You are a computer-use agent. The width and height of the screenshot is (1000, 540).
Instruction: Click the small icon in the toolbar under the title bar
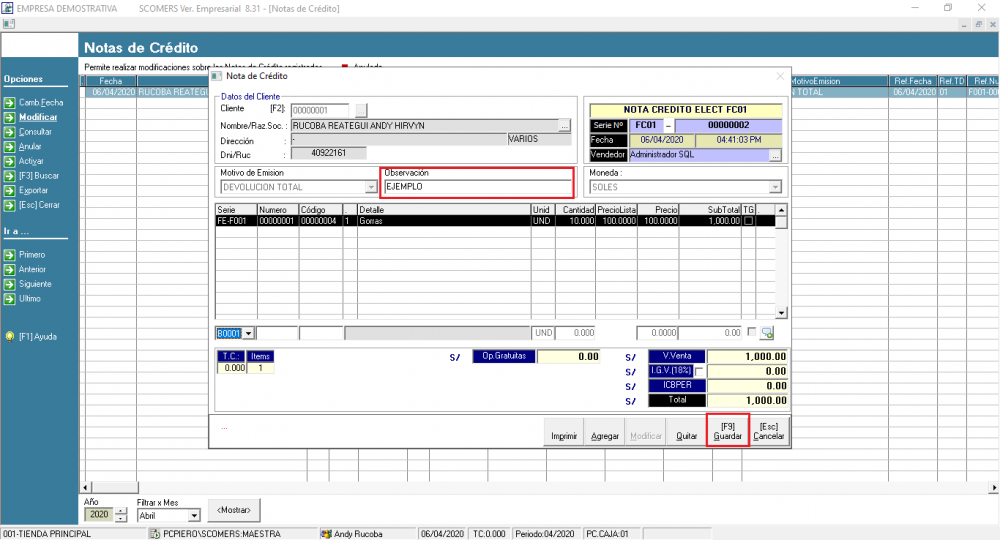(x=8, y=24)
